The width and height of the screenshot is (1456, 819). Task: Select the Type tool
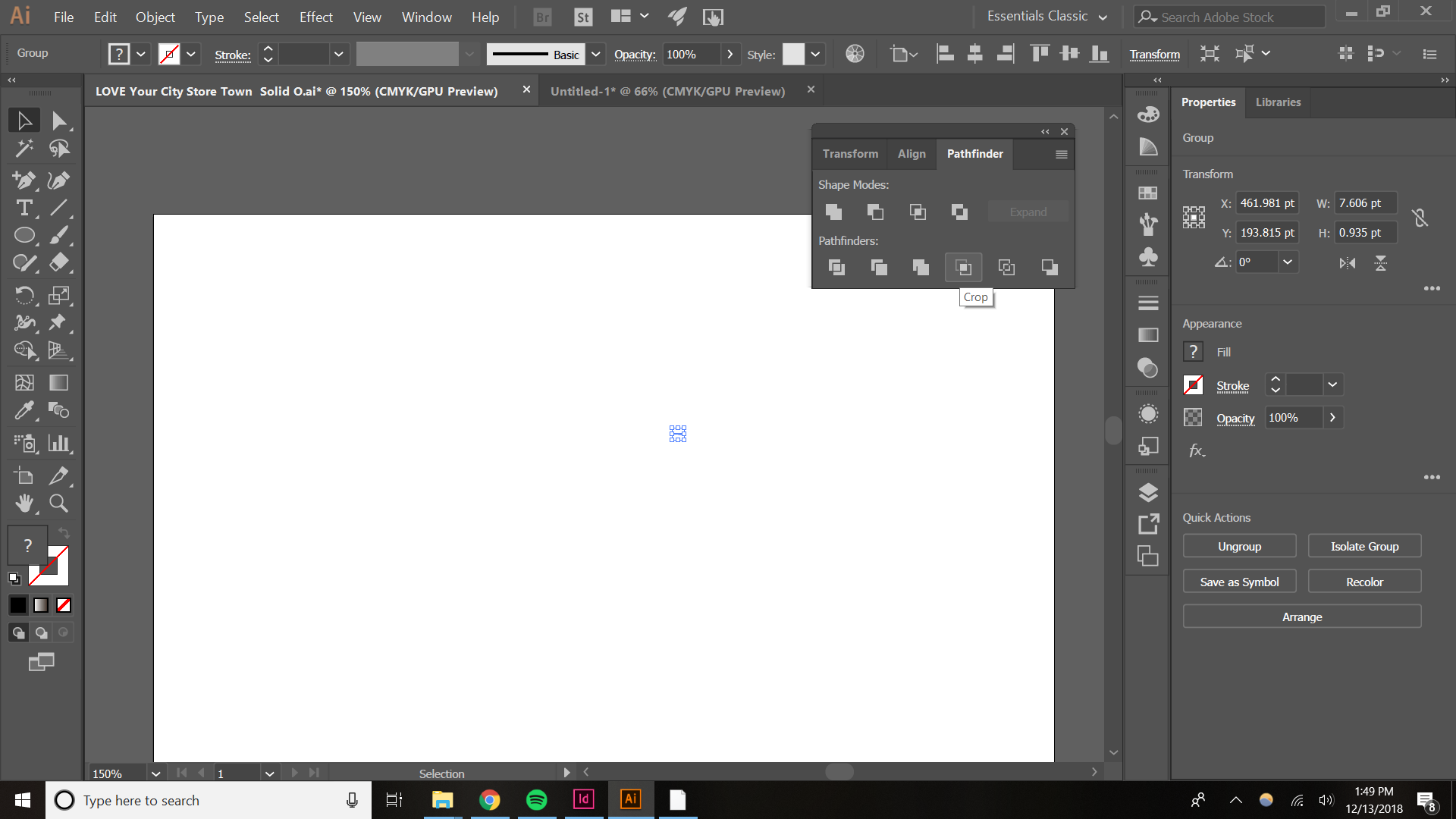tap(24, 208)
